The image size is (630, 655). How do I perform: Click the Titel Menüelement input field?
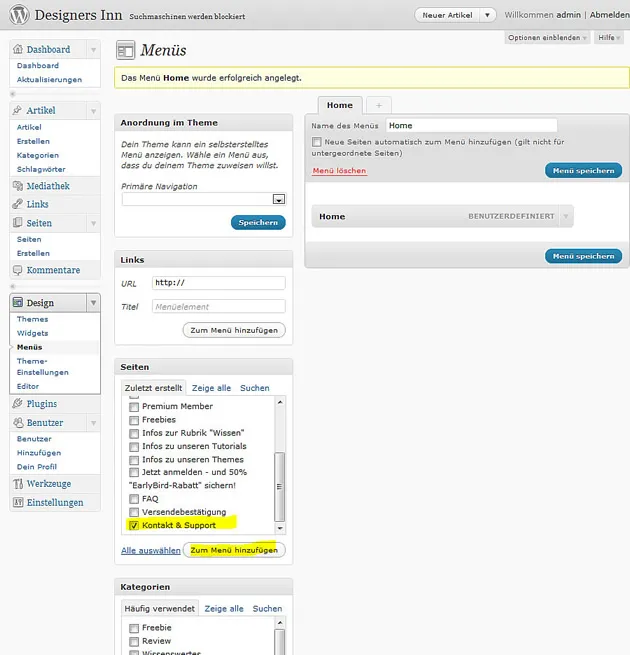tap(219, 306)
